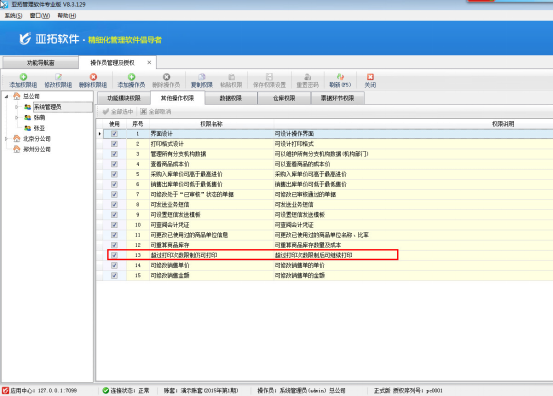The height and width of the screenshot is (396, 553).
Task: Click the 复制权限 copy icon
Action: click(202, 77)
